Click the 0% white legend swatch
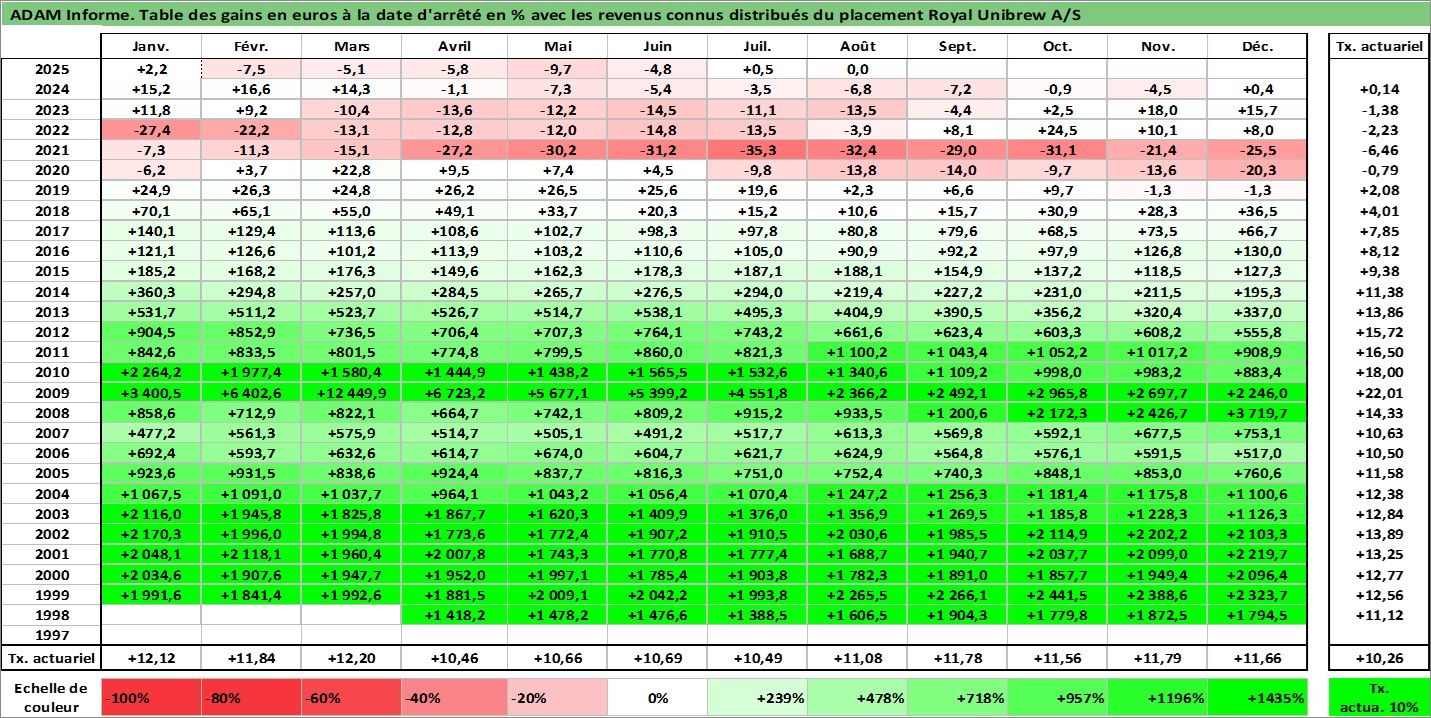The image size is (1431, 718). click(658, 697)
